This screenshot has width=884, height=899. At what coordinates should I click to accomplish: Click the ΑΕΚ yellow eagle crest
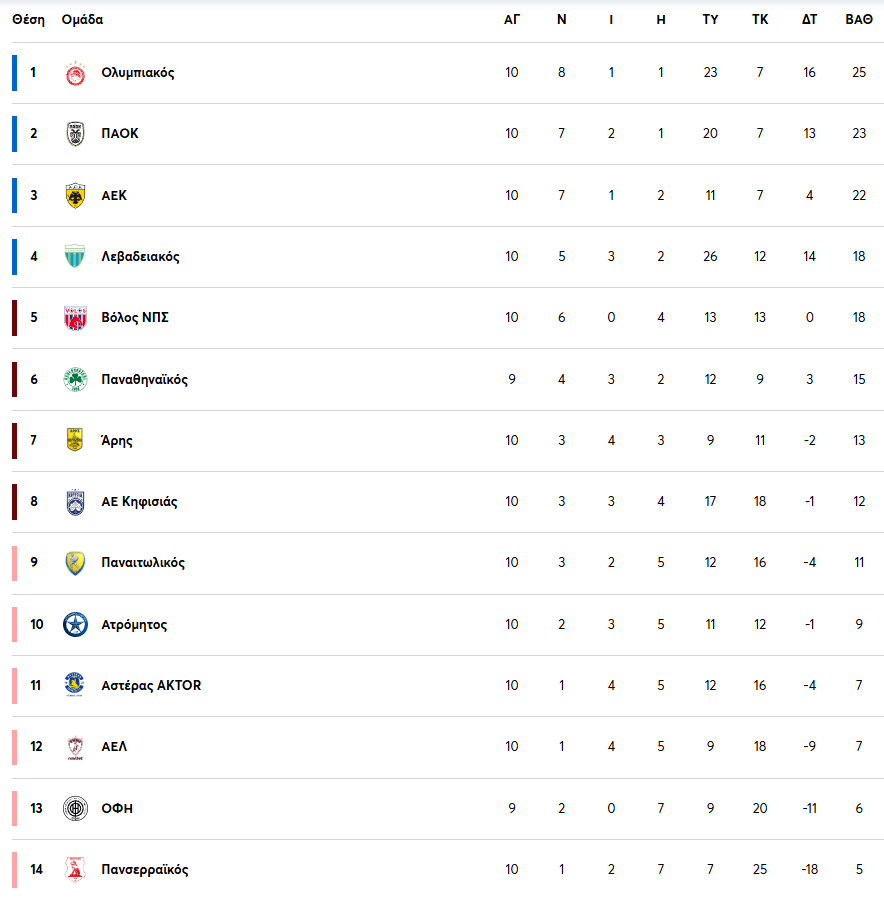(75, 196)
